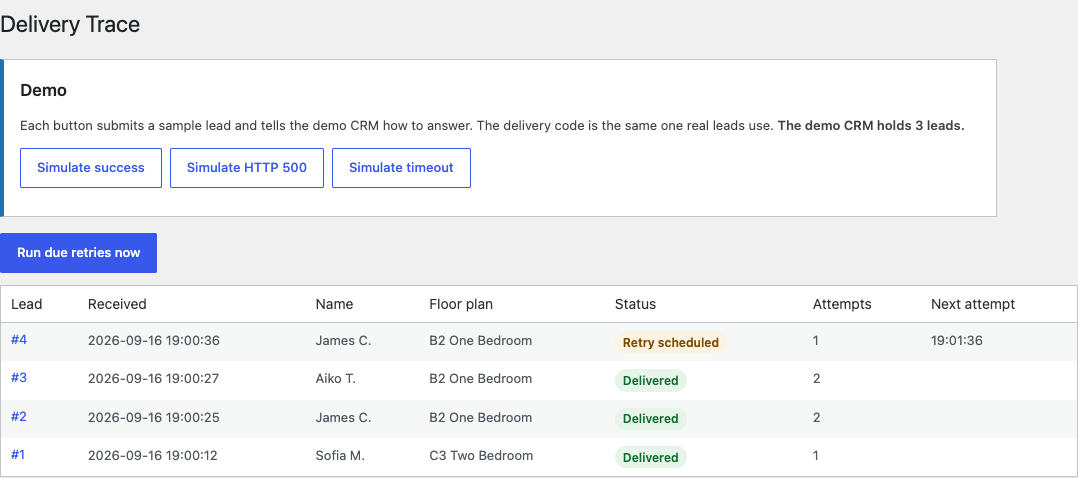Select timestamp 2026-09-16 19:00:25
The image size is (1078, 478).
tap(154, 417)
